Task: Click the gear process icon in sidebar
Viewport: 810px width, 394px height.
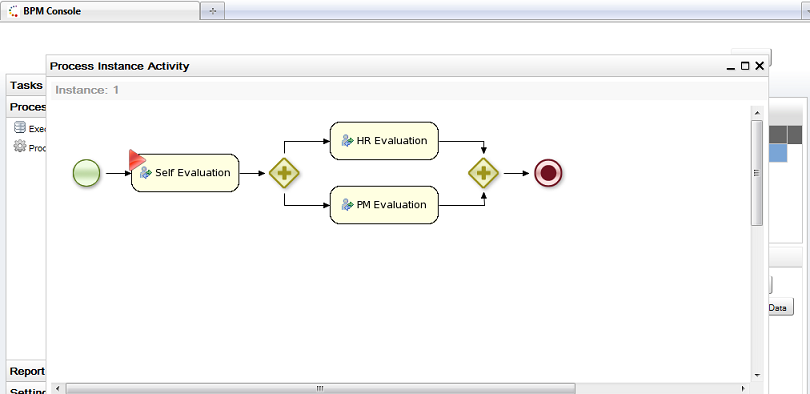Action: (20, 146)
